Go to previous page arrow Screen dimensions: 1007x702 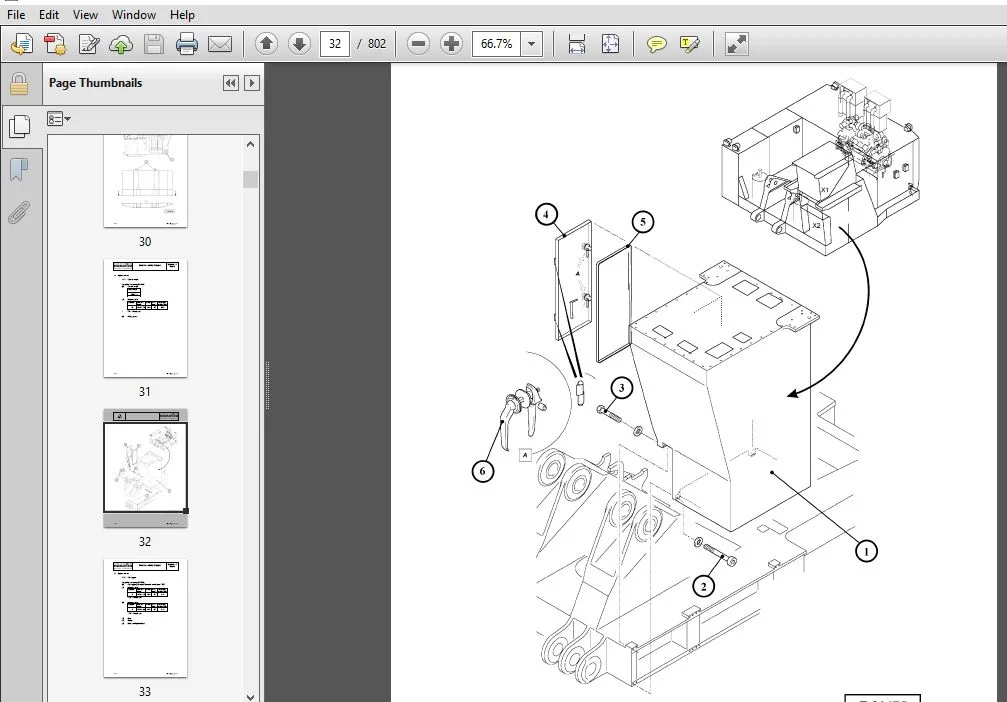266,44
